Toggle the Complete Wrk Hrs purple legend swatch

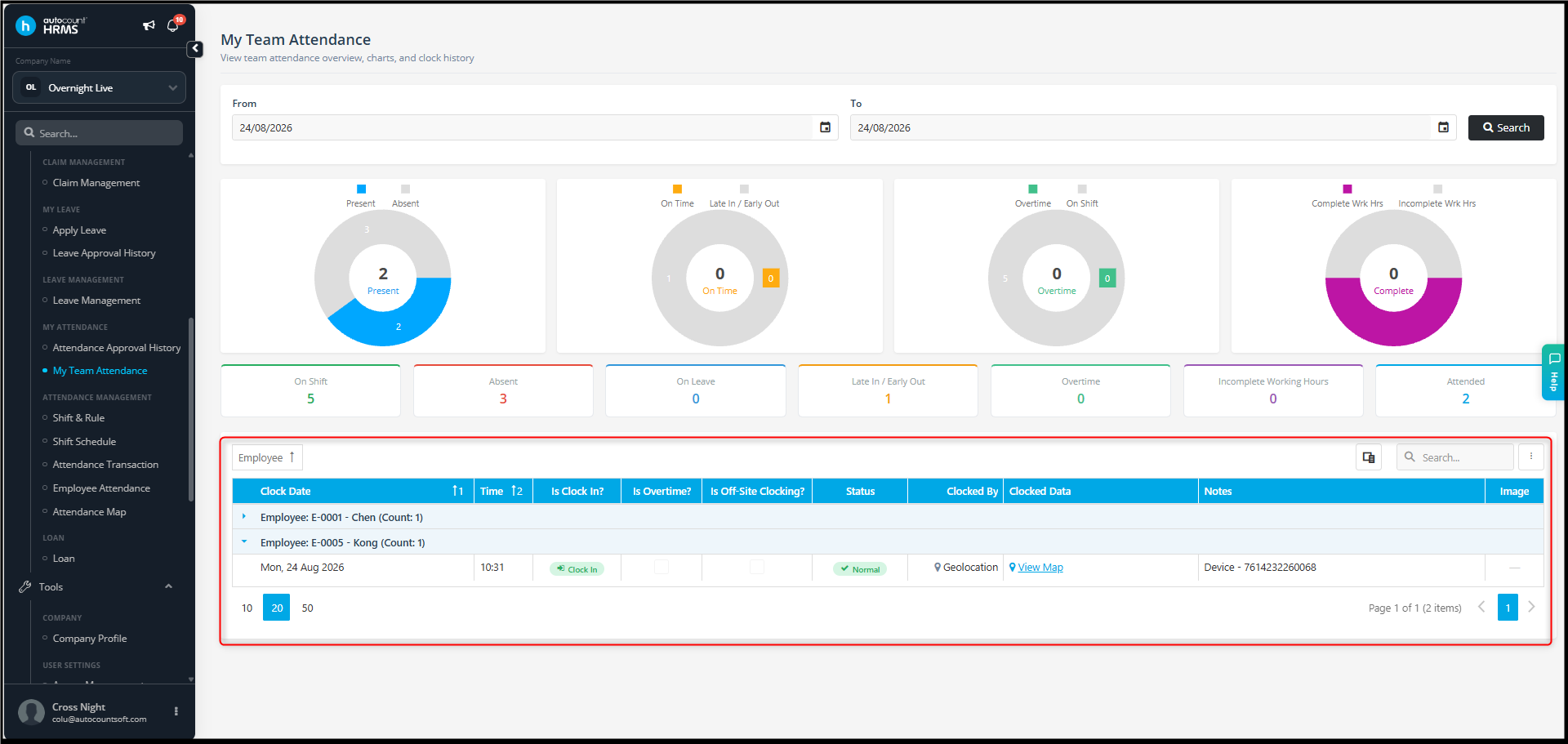tap(1347, 189)
